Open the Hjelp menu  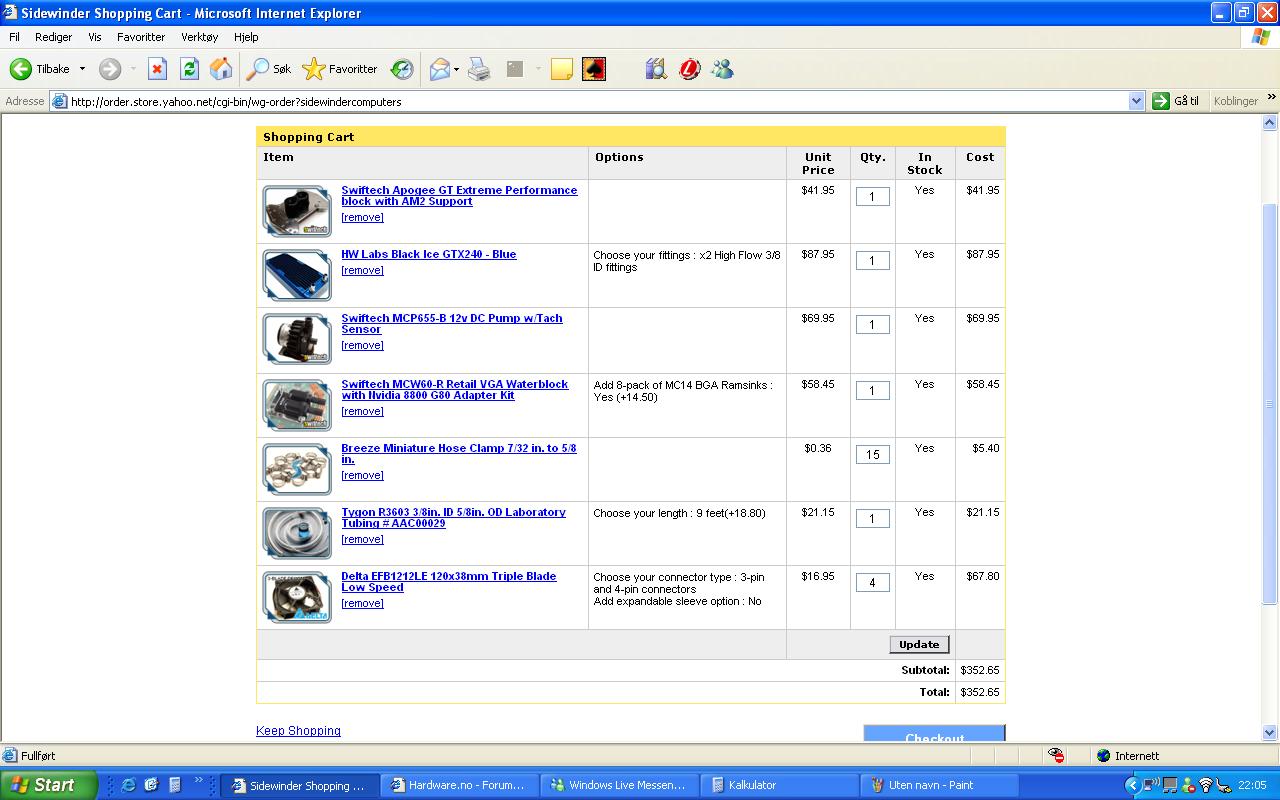(246, 37)
